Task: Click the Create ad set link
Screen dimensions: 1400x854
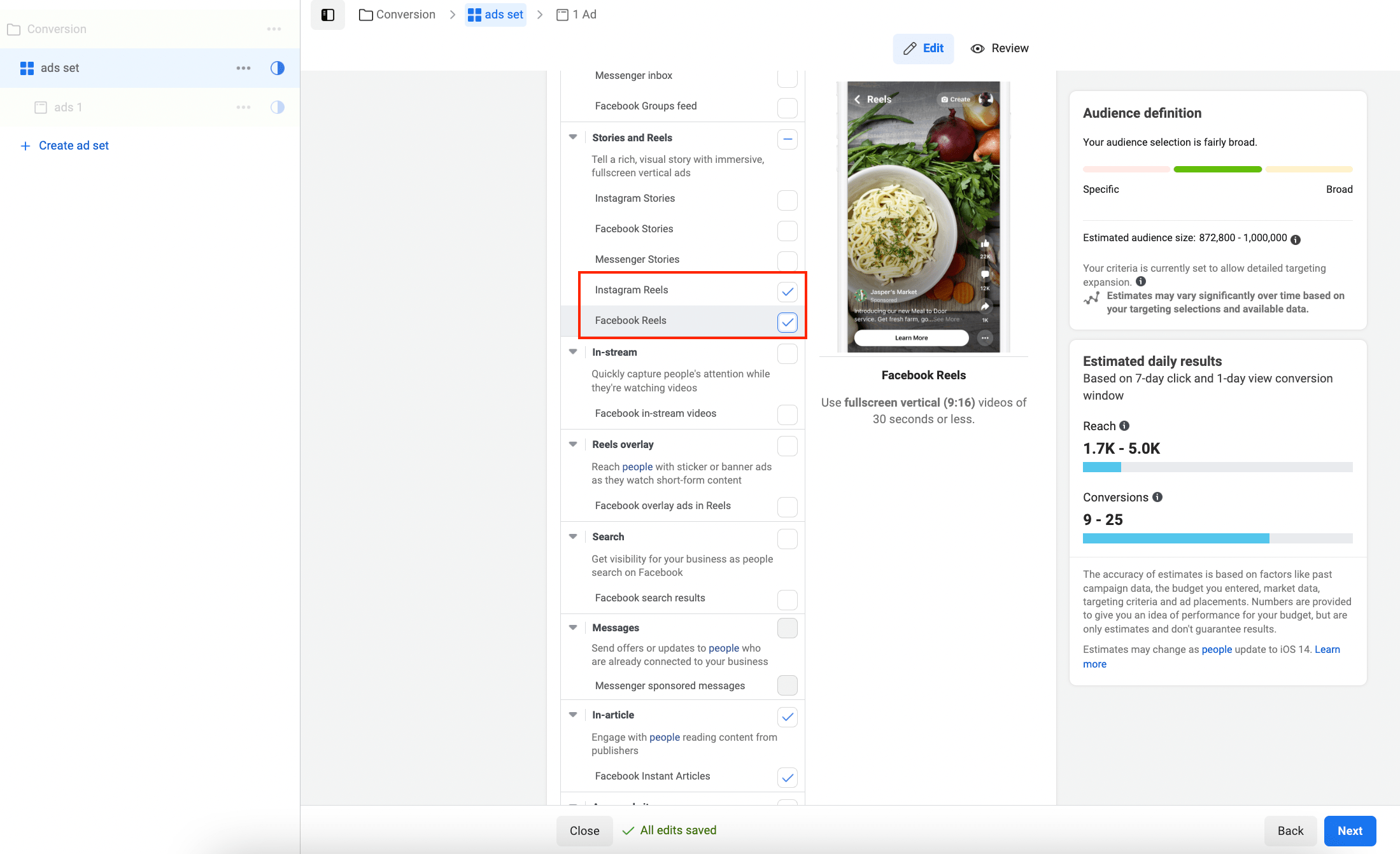Action: tap(72, 145)
